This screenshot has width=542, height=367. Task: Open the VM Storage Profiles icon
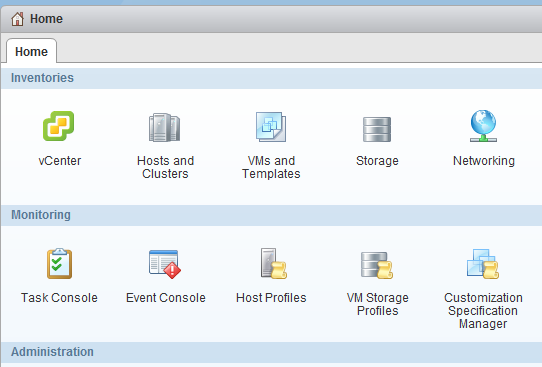pyautogui.click(x=377, y=265)
